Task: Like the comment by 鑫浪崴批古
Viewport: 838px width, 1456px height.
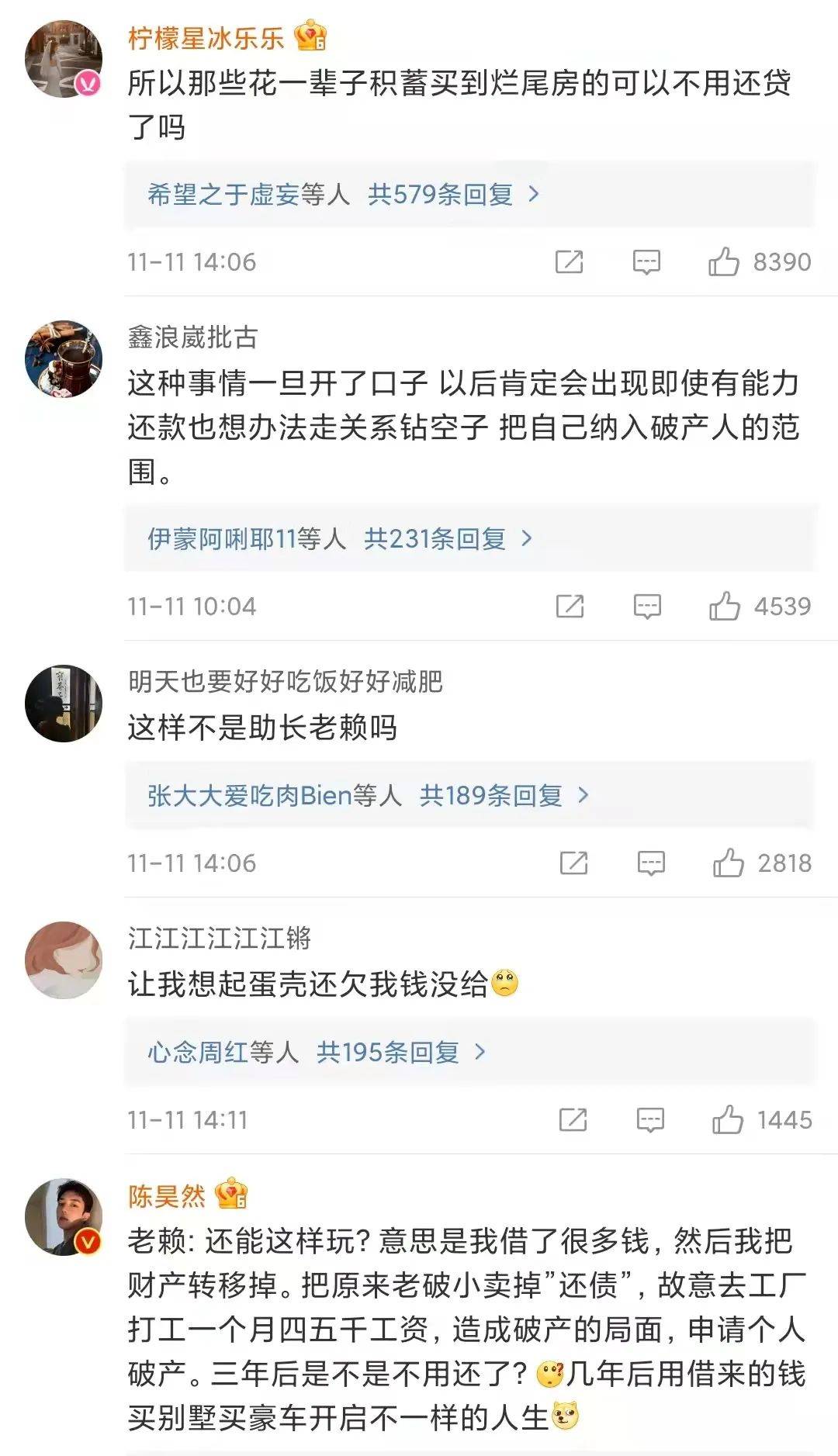Action: pos(725,607)
